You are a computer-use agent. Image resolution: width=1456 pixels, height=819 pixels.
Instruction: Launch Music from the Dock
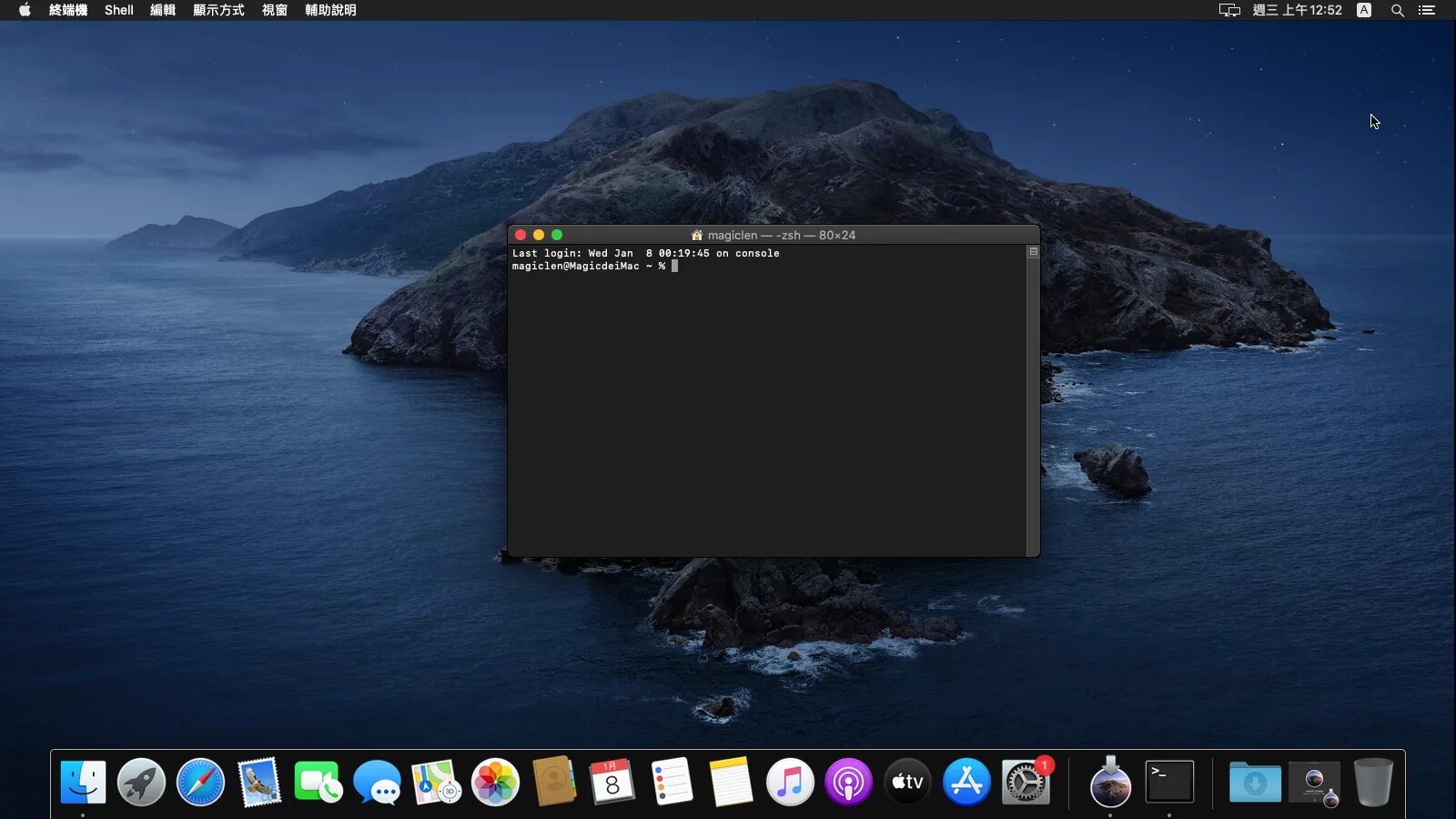tap(790, 783)
